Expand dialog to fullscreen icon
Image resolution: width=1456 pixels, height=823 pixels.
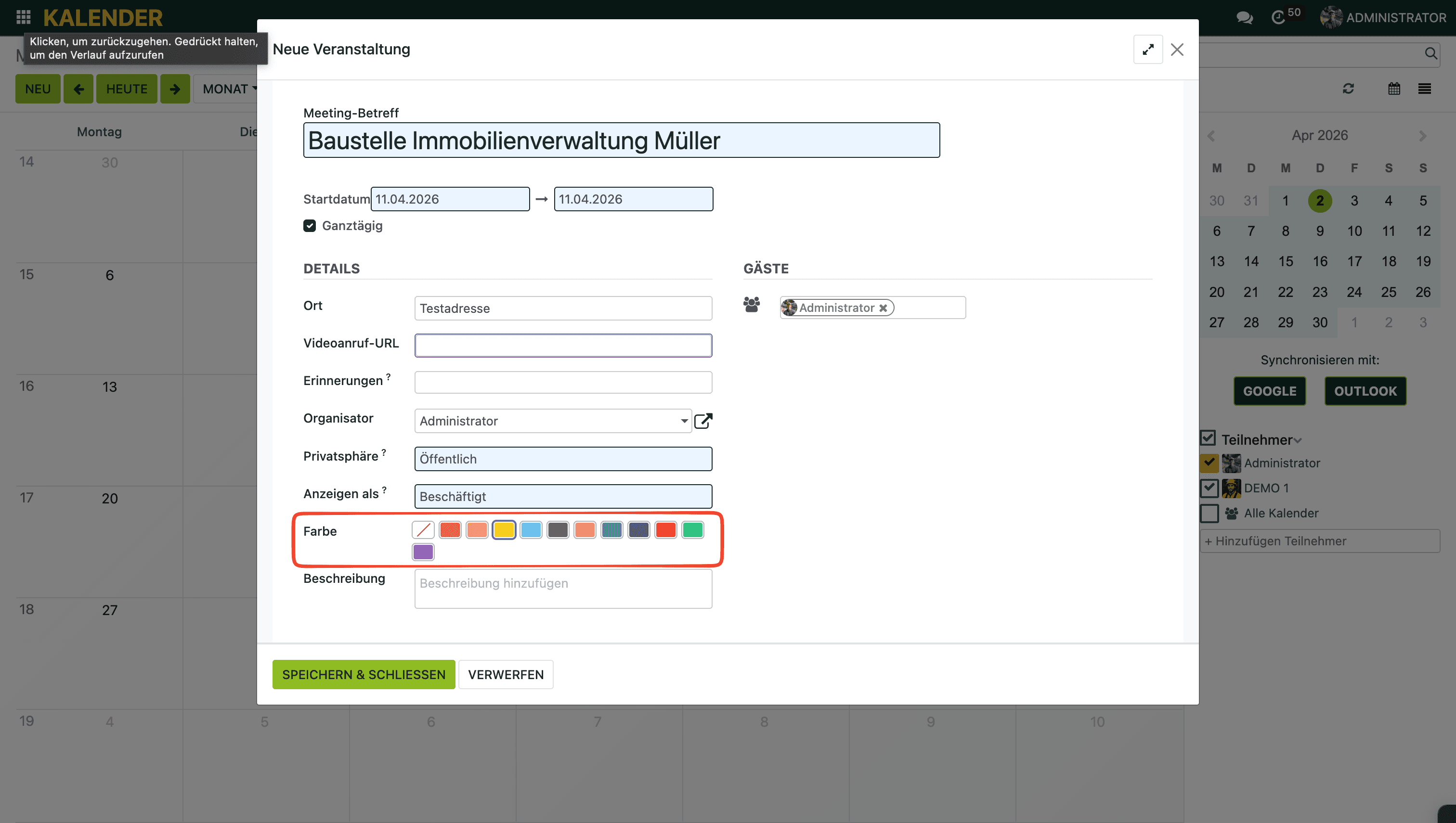point(1147,50)
